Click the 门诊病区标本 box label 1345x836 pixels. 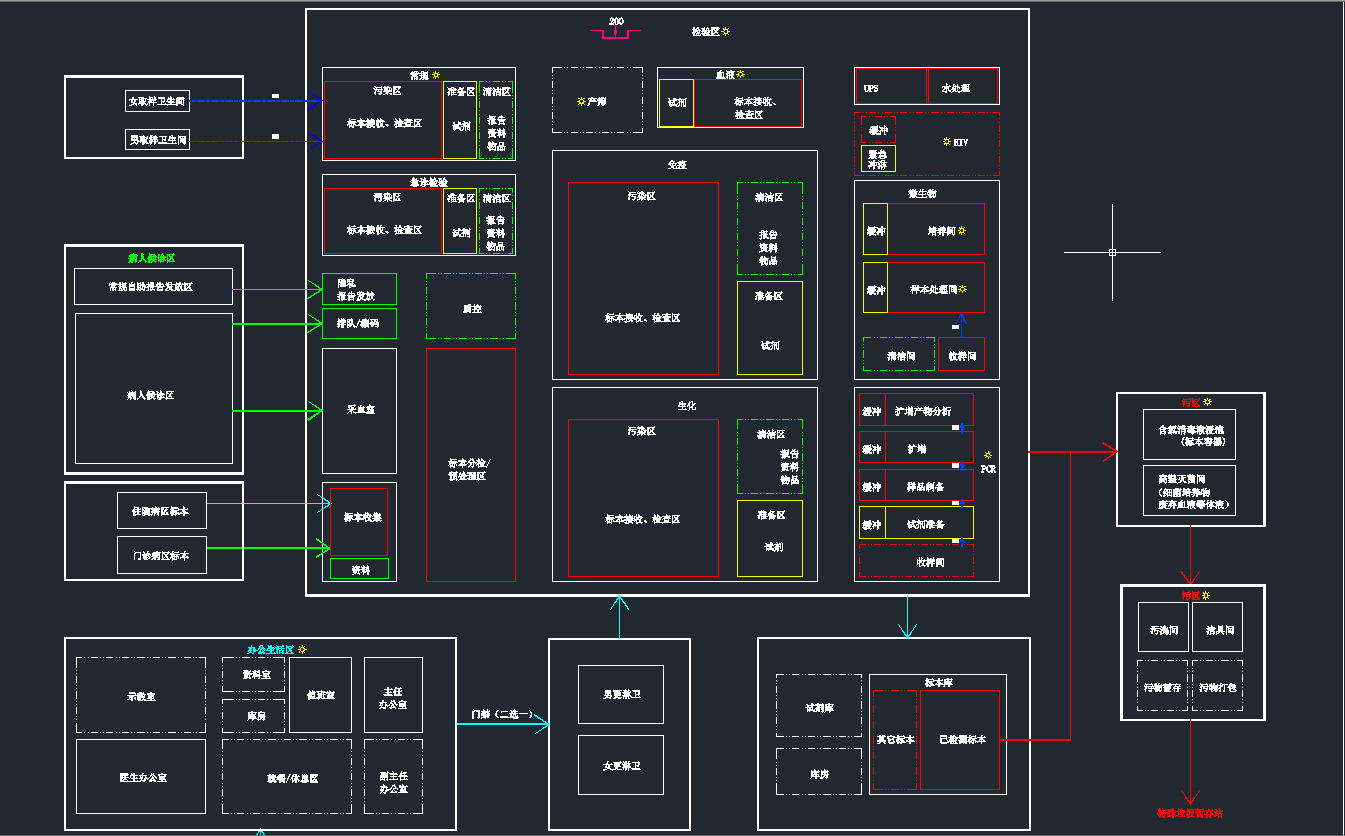pyautogui.click(x=161, y=554)
